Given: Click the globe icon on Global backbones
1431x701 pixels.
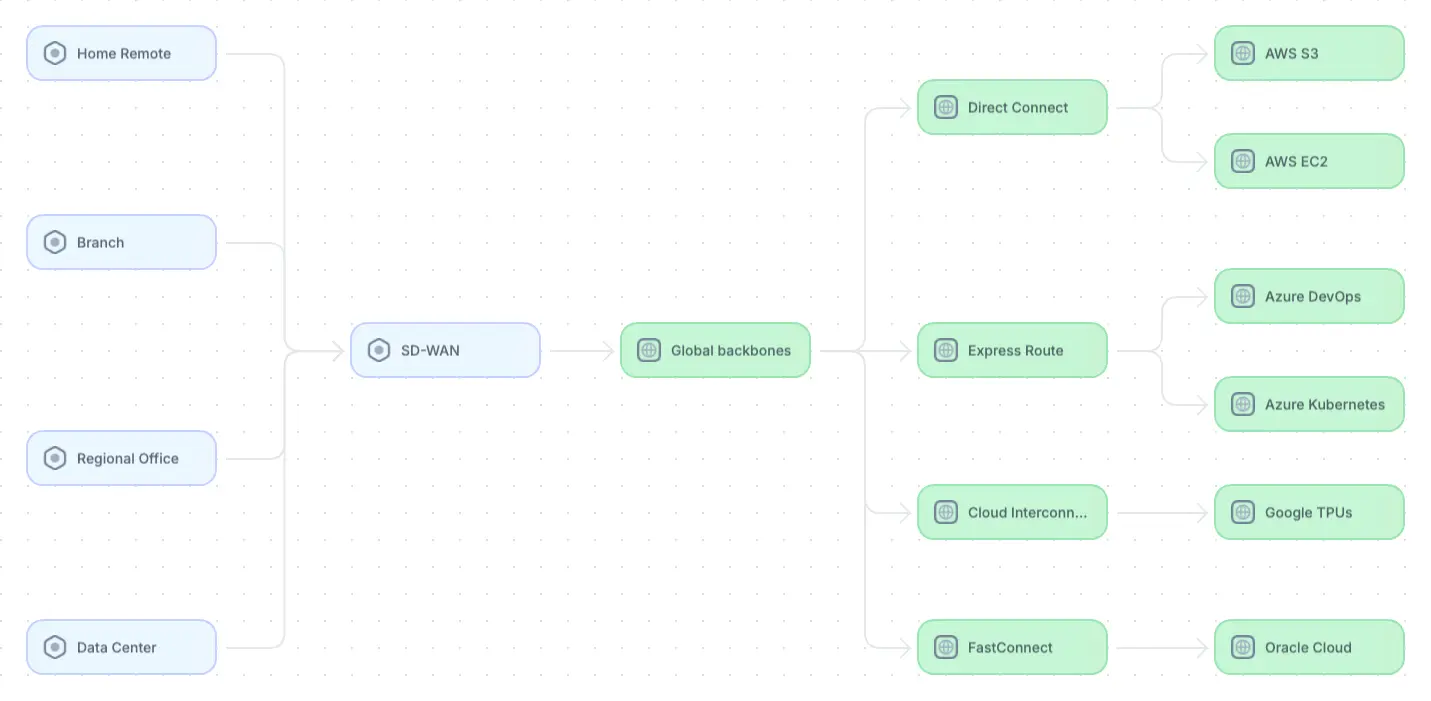Looking at the screenshot, I should tap(649, 350).
